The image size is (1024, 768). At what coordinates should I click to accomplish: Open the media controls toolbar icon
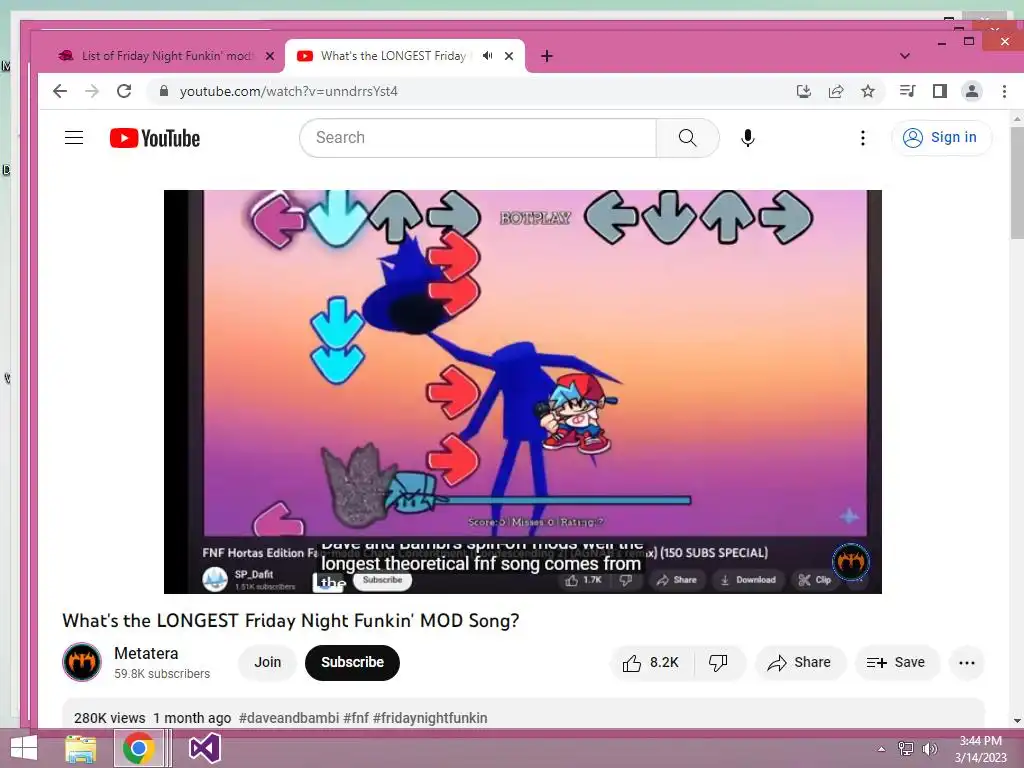click(907, 91)
